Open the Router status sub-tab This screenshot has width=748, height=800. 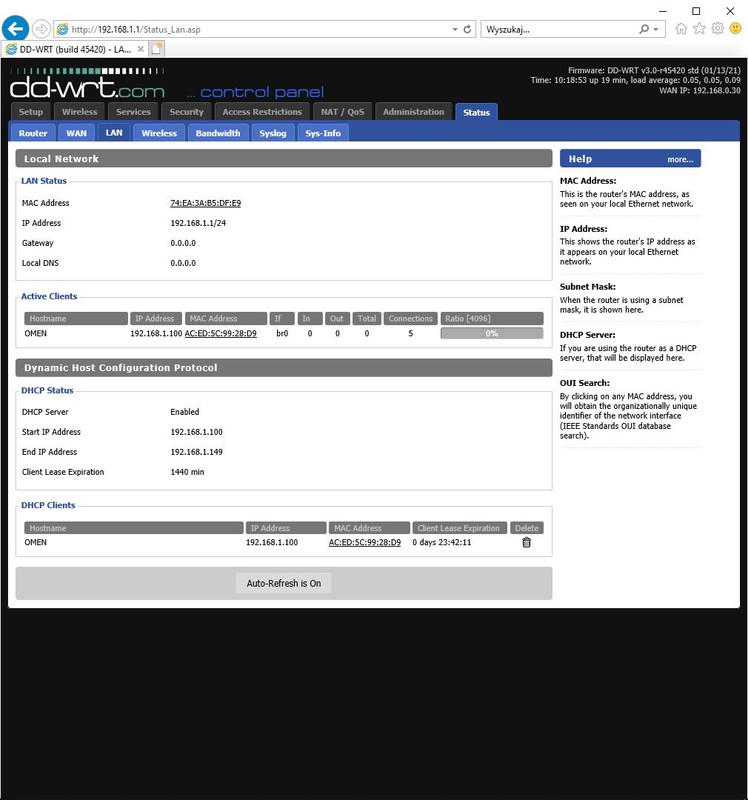point(33,133)
